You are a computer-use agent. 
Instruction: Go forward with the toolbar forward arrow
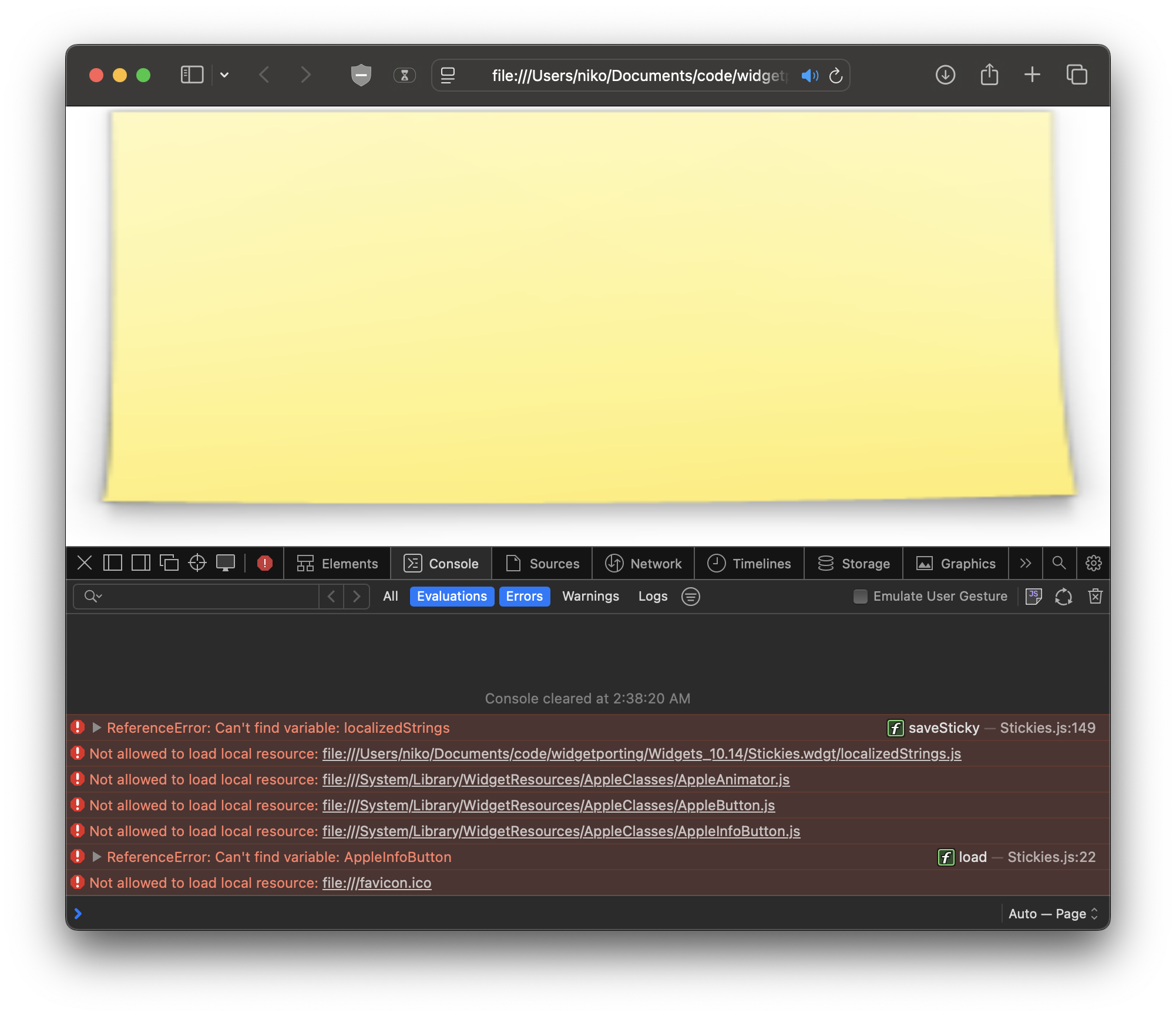point(305,75)
